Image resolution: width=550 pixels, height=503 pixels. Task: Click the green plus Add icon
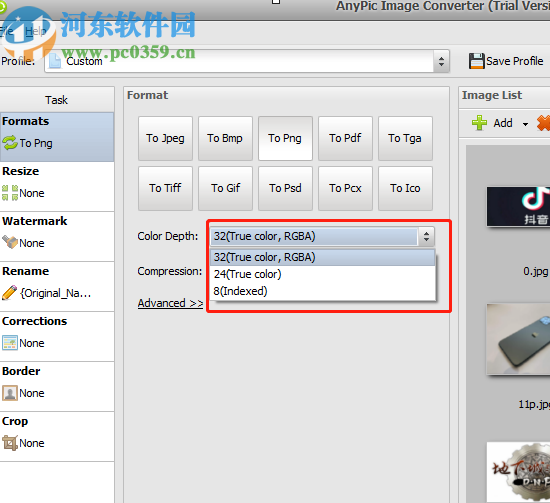pyautogui.click(x=479, y=123)
